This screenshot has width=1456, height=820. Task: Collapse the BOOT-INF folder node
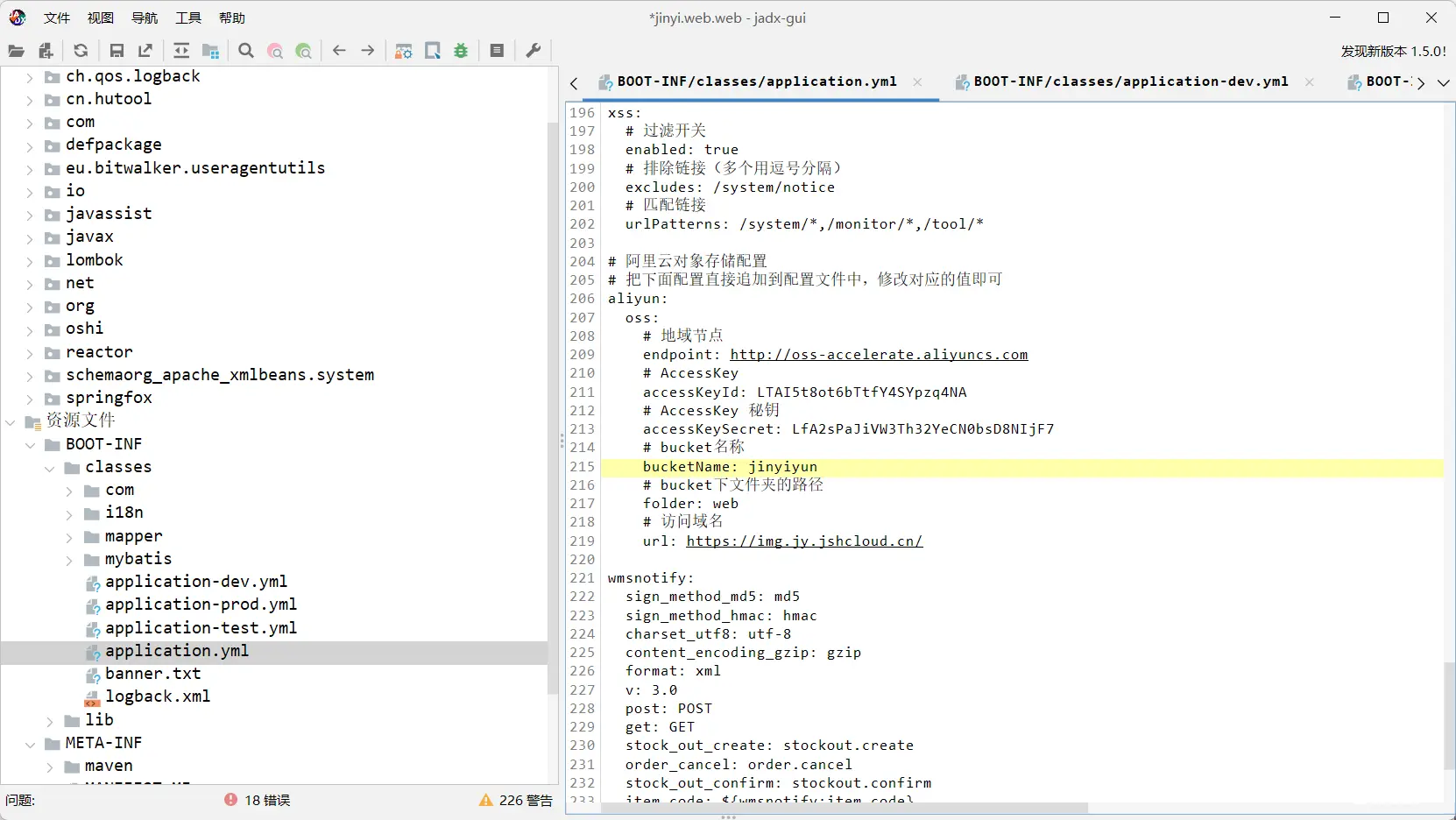(30, 445)
